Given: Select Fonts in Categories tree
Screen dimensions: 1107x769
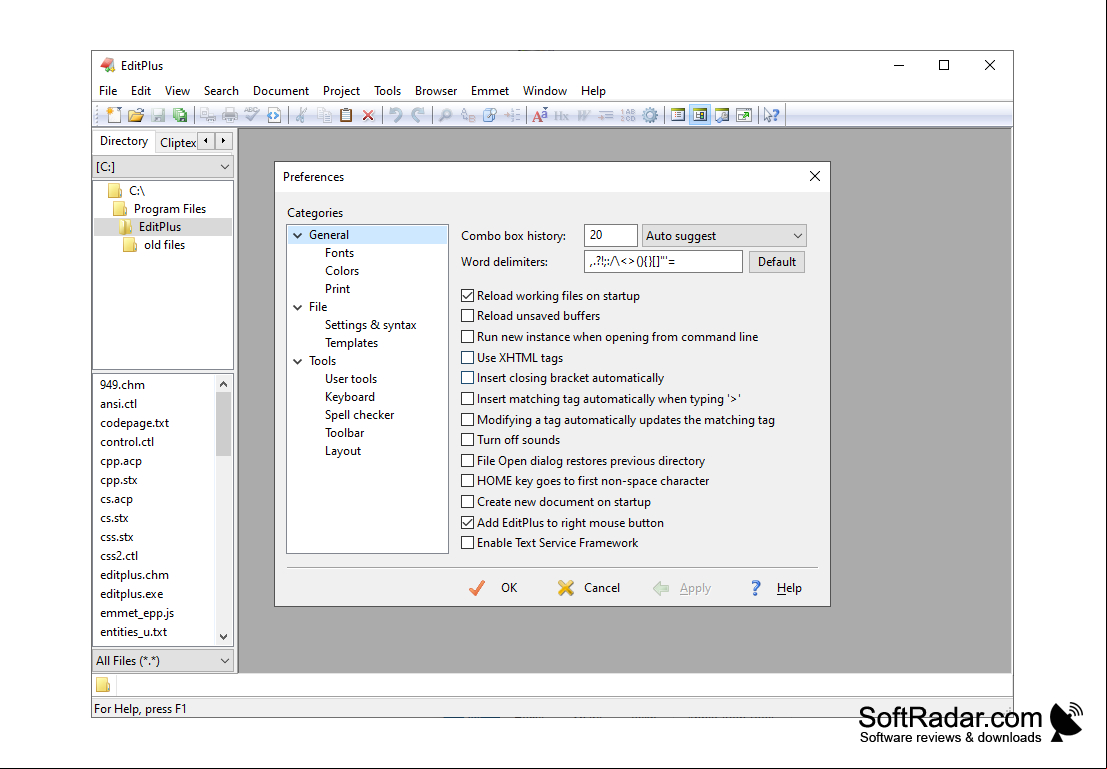Looking at the screenshot, I should tap(340, 253).
